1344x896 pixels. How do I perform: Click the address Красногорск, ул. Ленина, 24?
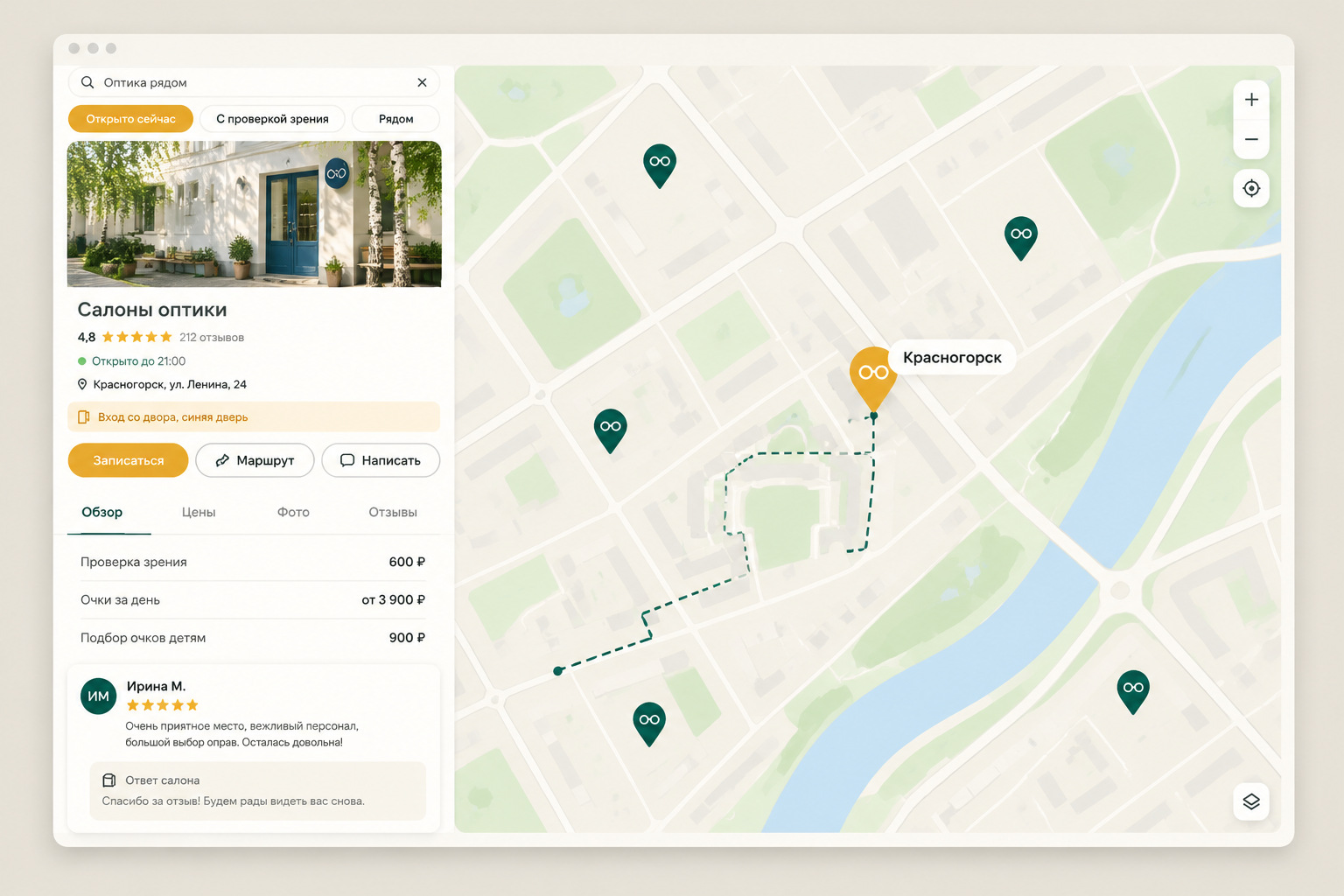coord(170,385)
